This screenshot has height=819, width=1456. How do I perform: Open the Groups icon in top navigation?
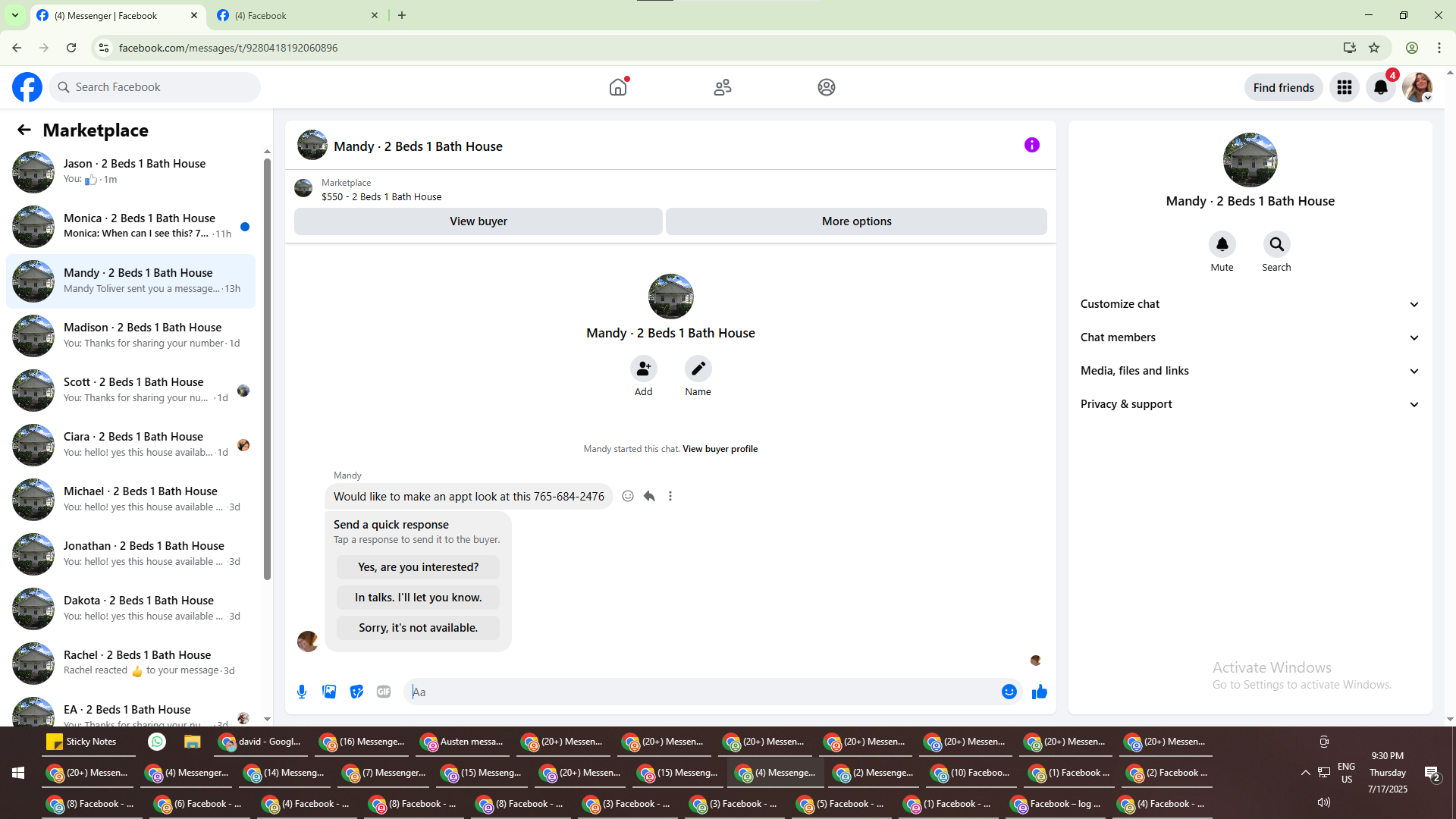[x=827, y=87]
